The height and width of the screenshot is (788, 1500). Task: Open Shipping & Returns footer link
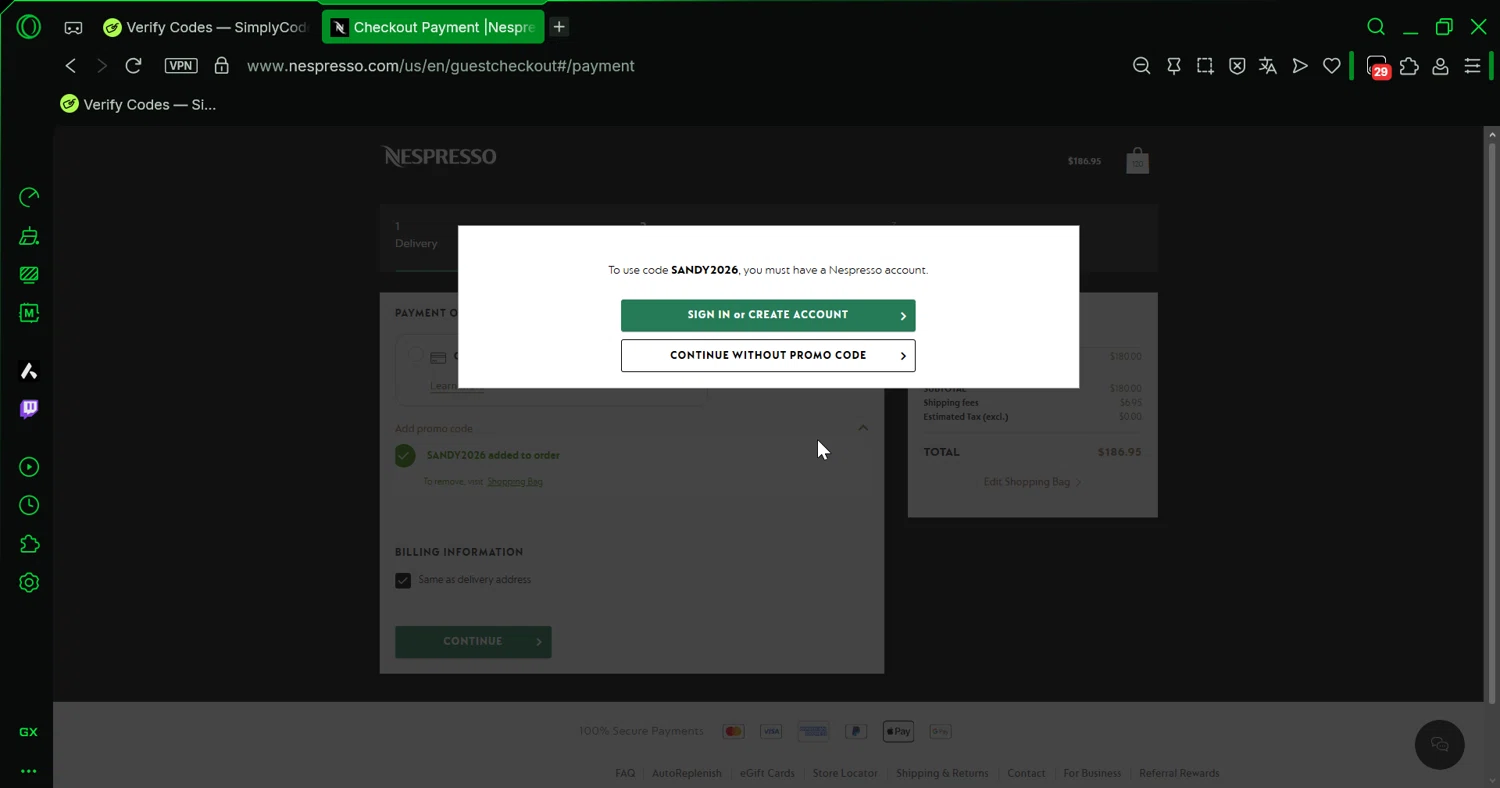pos(942,773)
